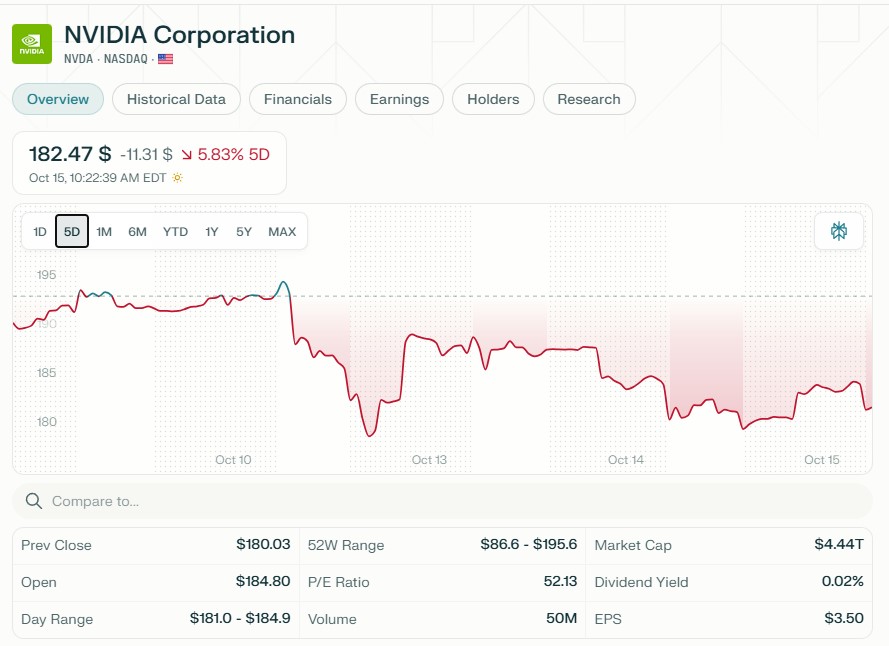This screenshot has width=889, height=646.
Task: Click the magnifier icon in the compare field
Action: pos(34,501)
